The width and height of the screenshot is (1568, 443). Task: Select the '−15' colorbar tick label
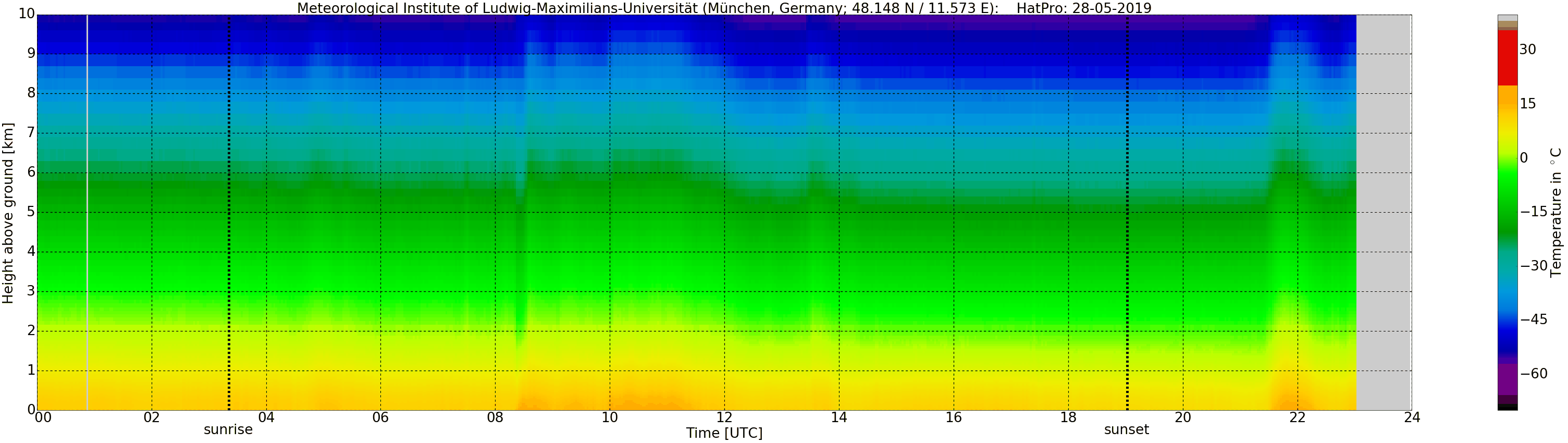[1533, 212]
